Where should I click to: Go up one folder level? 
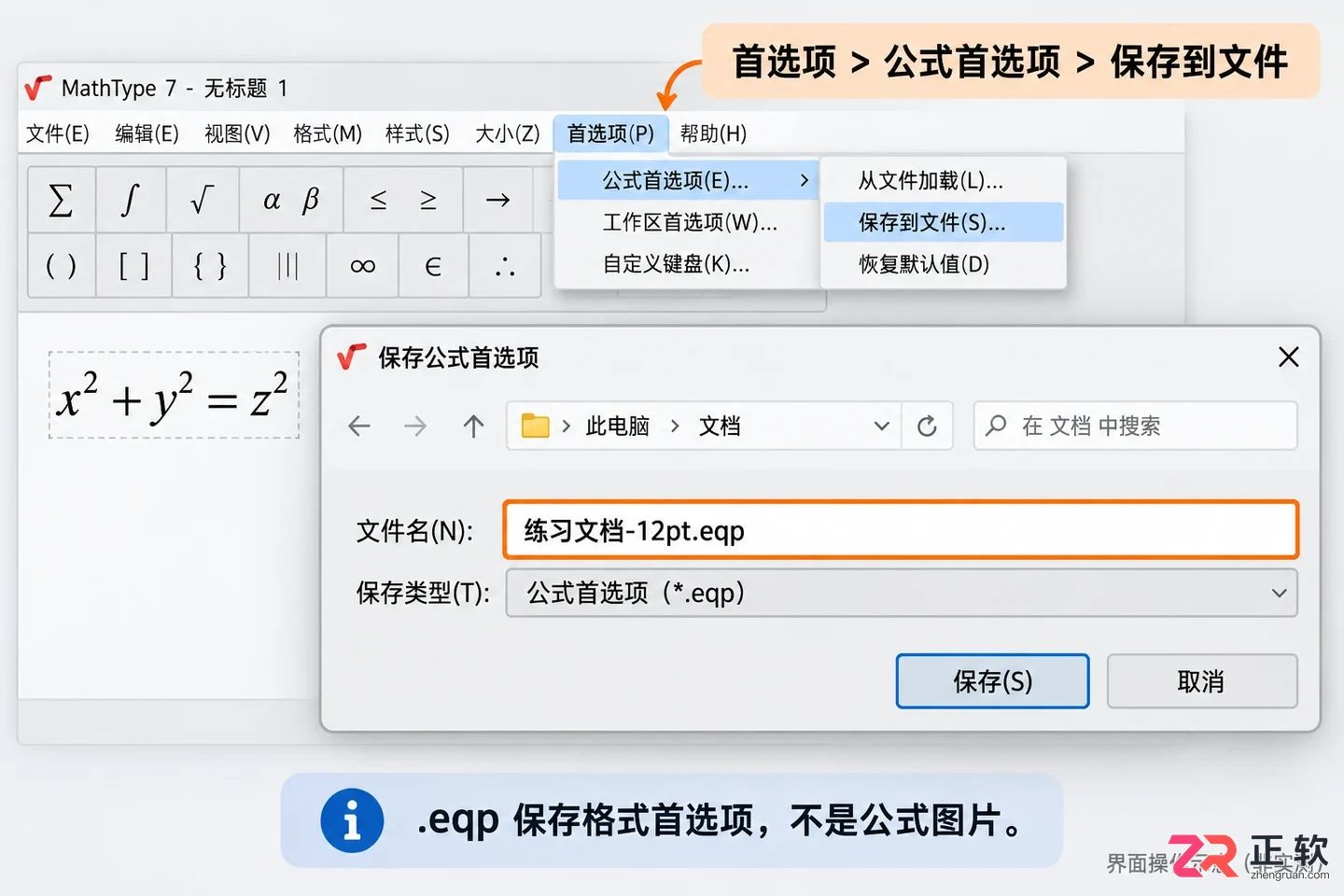pos(474,427)
